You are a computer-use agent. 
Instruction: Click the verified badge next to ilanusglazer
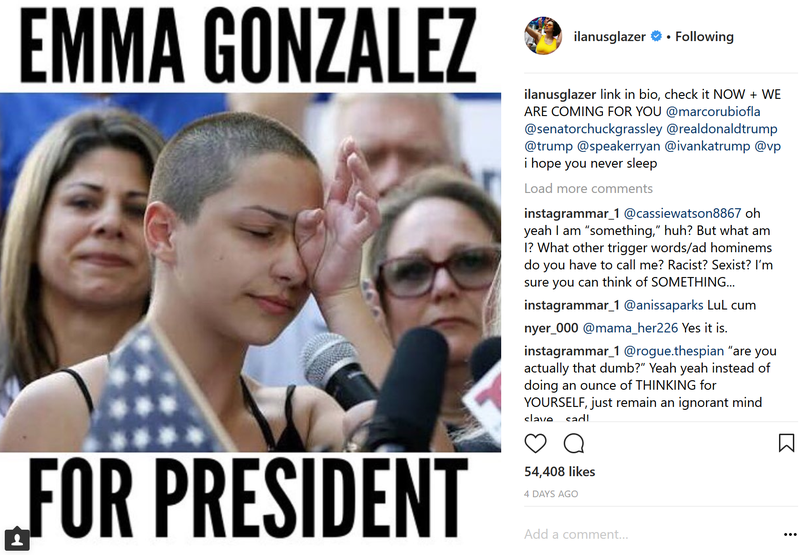657,36
